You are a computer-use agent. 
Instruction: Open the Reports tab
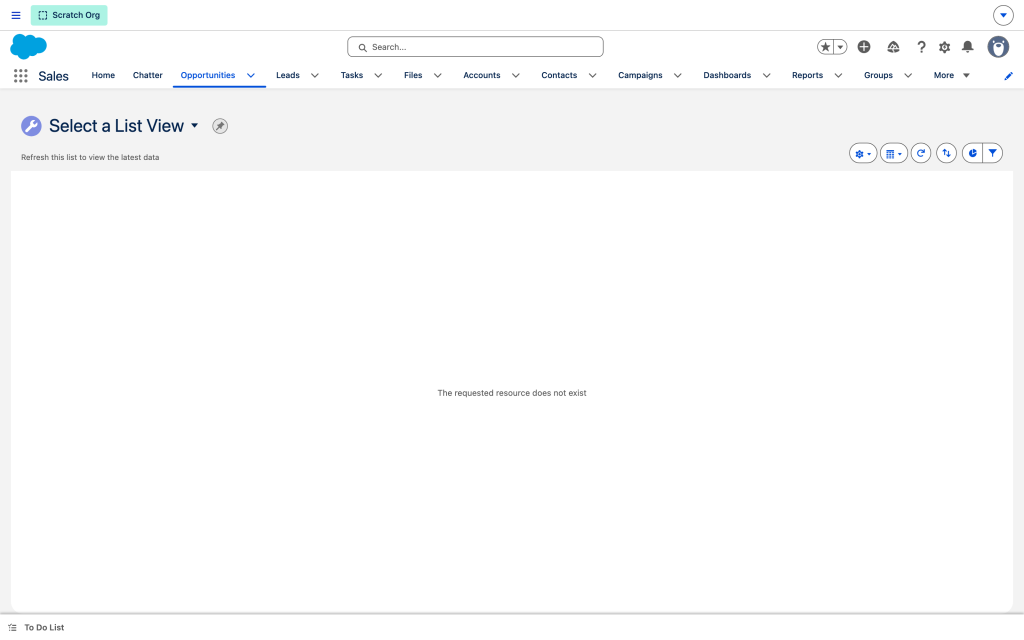coord(807,75)
